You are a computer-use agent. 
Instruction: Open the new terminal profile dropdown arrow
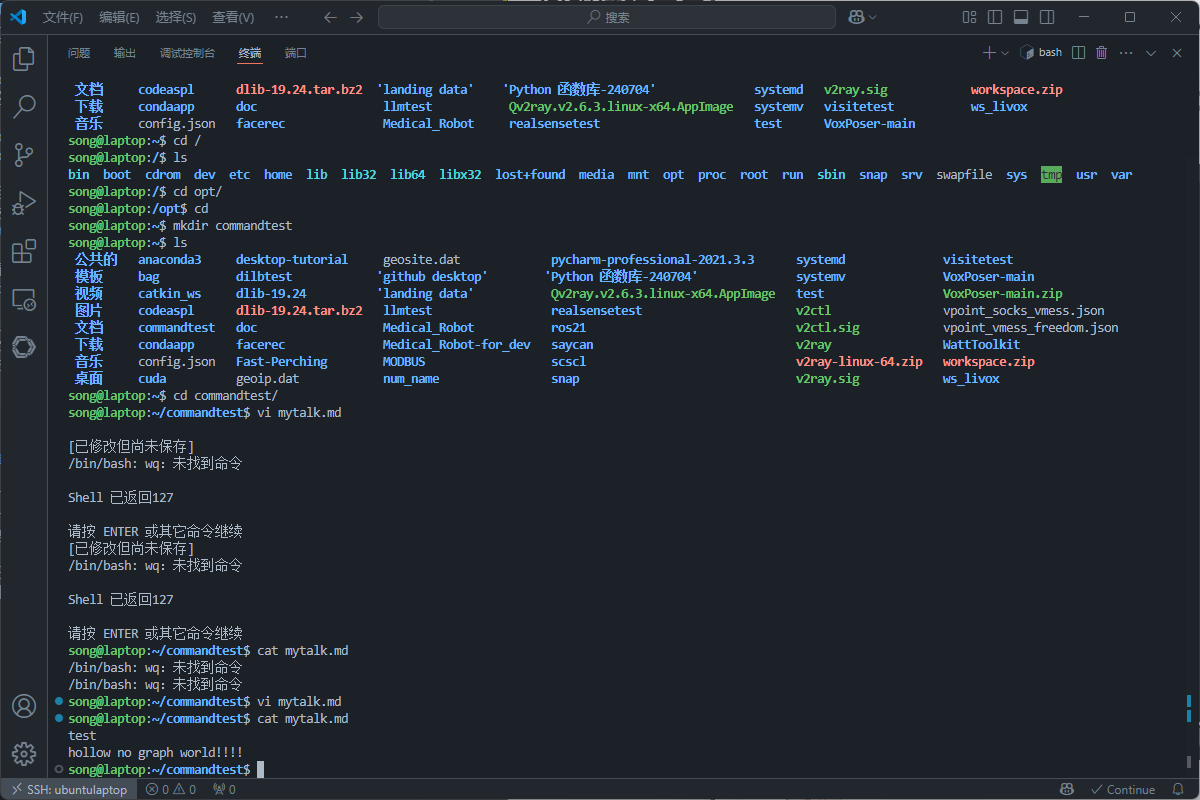click(1005, 53)
